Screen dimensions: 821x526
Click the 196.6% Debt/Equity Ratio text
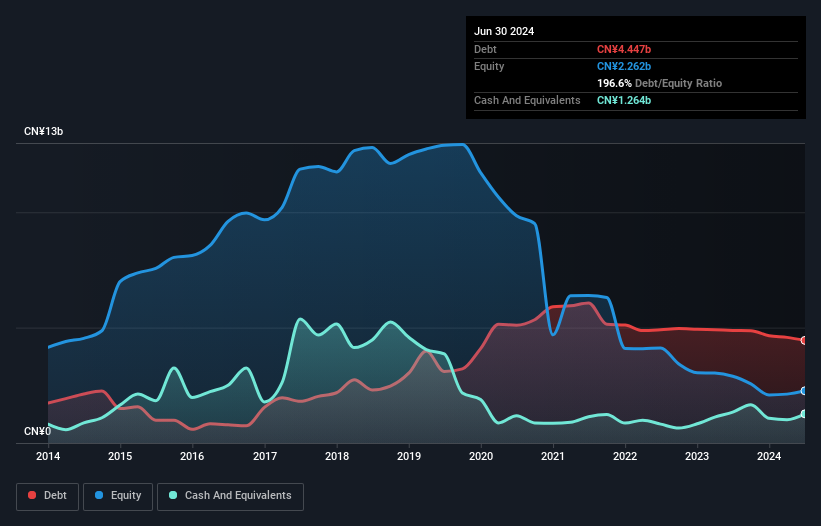point(659,83)
